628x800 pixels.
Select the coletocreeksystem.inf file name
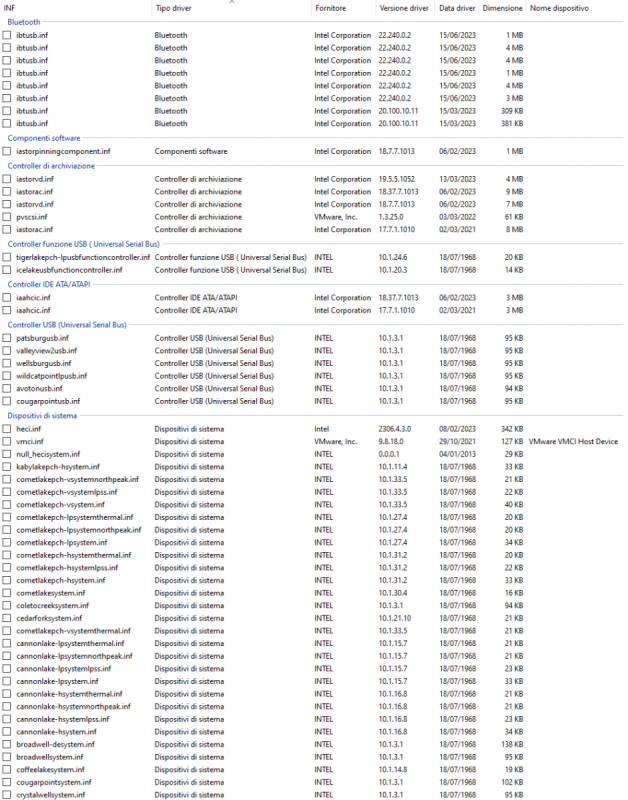pyautogui.click(x=53, y=606)
